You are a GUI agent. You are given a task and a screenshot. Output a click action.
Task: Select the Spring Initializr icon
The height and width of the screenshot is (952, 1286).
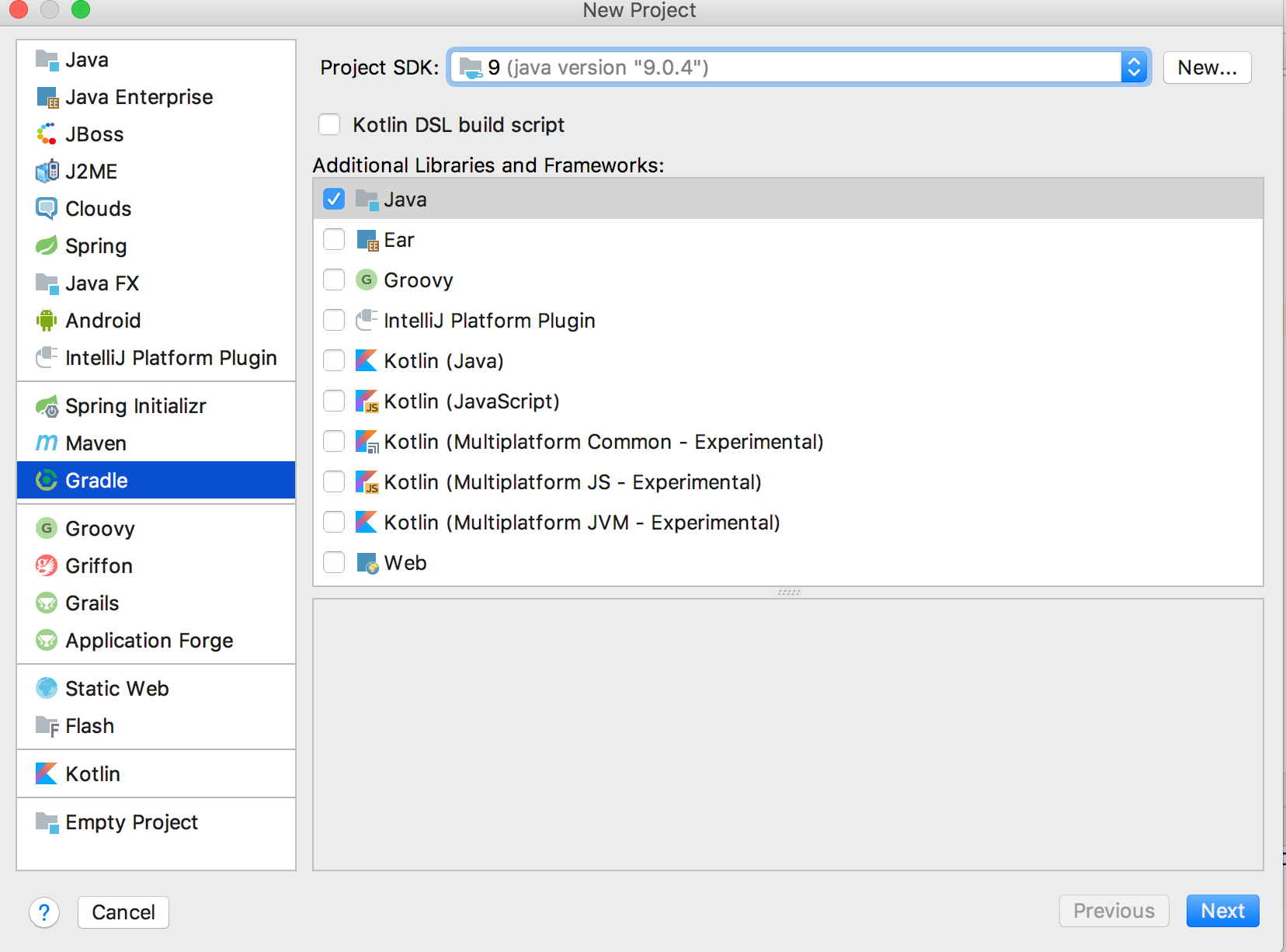coord(47,406)
